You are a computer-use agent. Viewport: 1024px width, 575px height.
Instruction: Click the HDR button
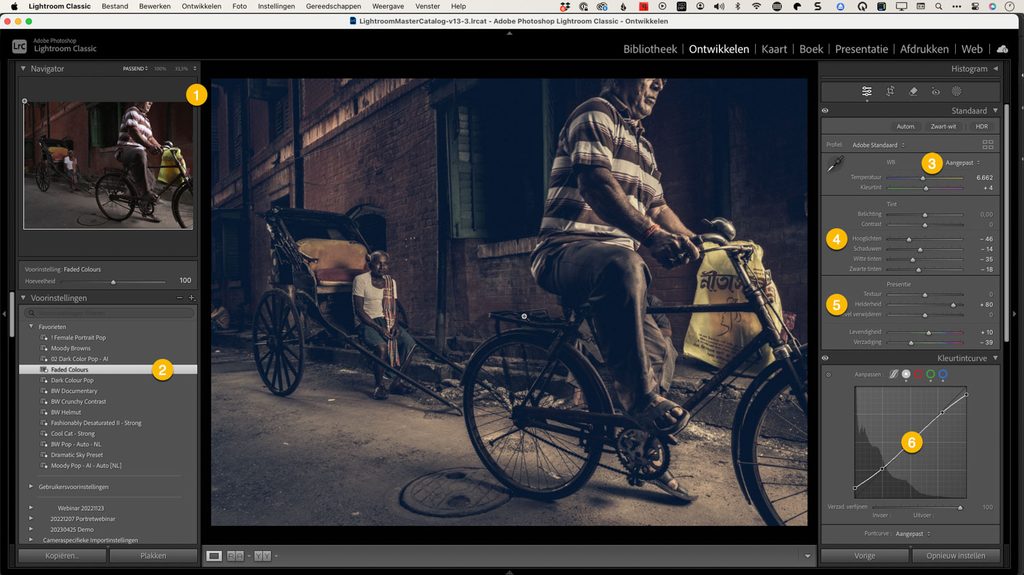tap(982, 127)
